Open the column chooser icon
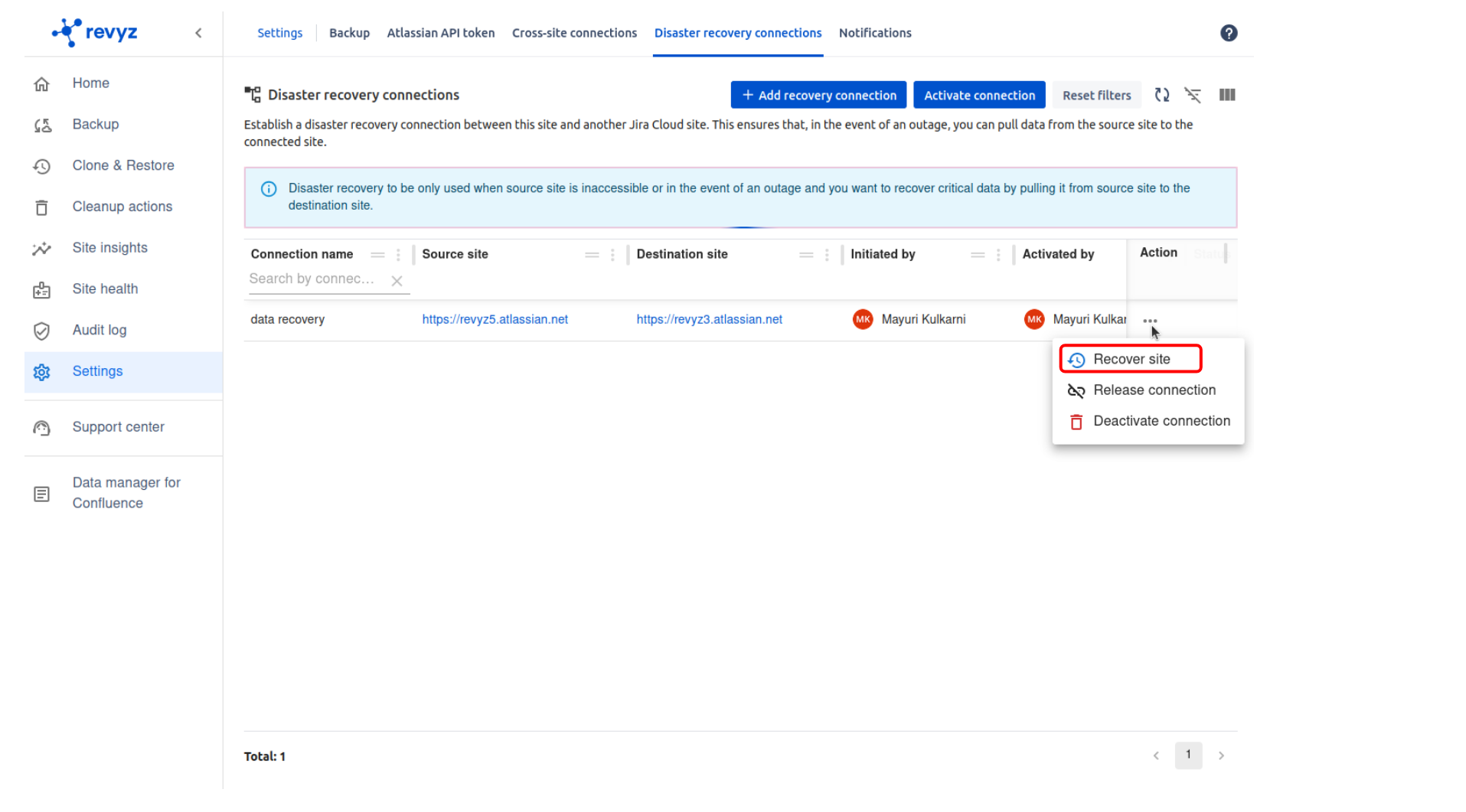 (1226, 95)
